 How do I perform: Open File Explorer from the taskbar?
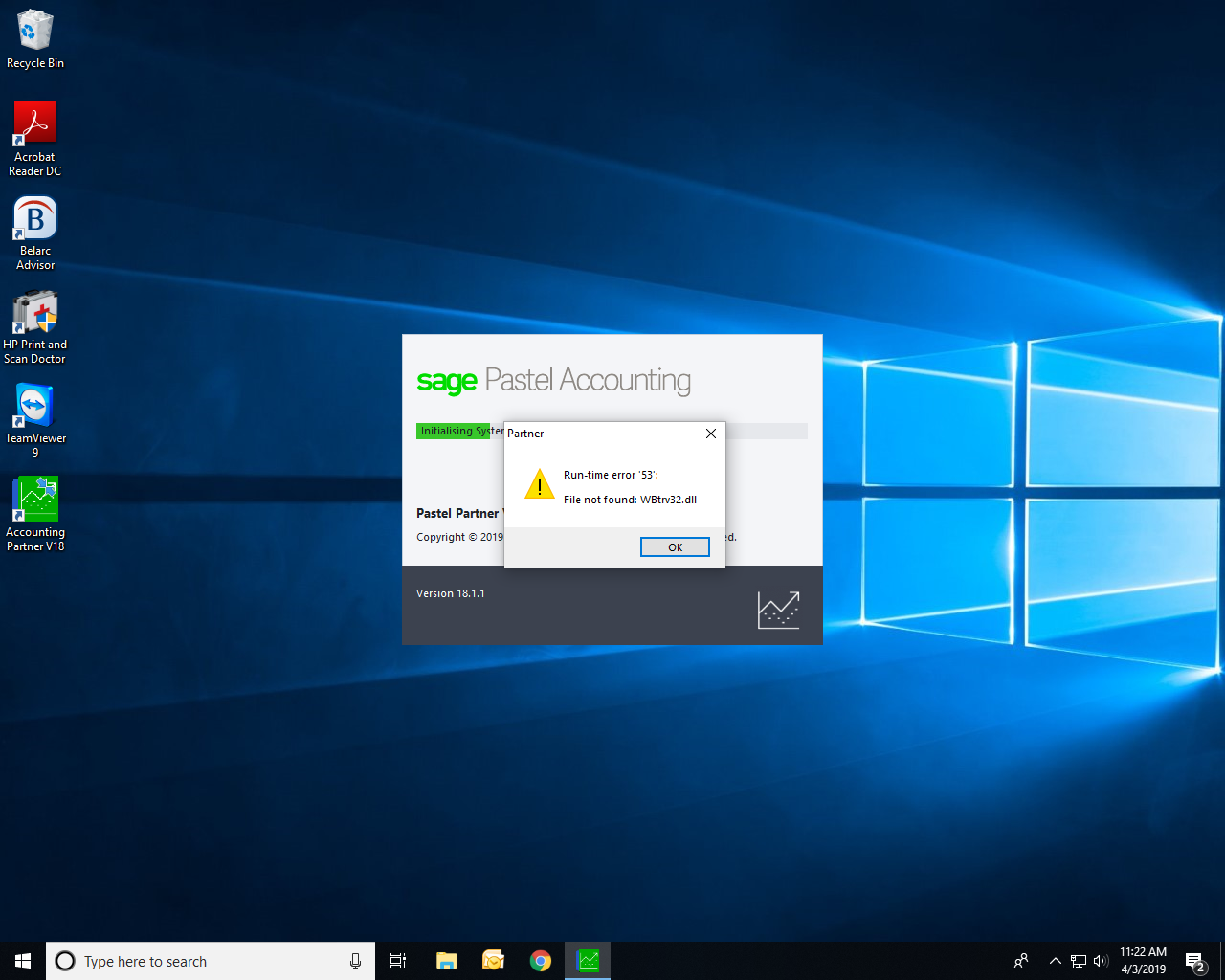[446, 961]
